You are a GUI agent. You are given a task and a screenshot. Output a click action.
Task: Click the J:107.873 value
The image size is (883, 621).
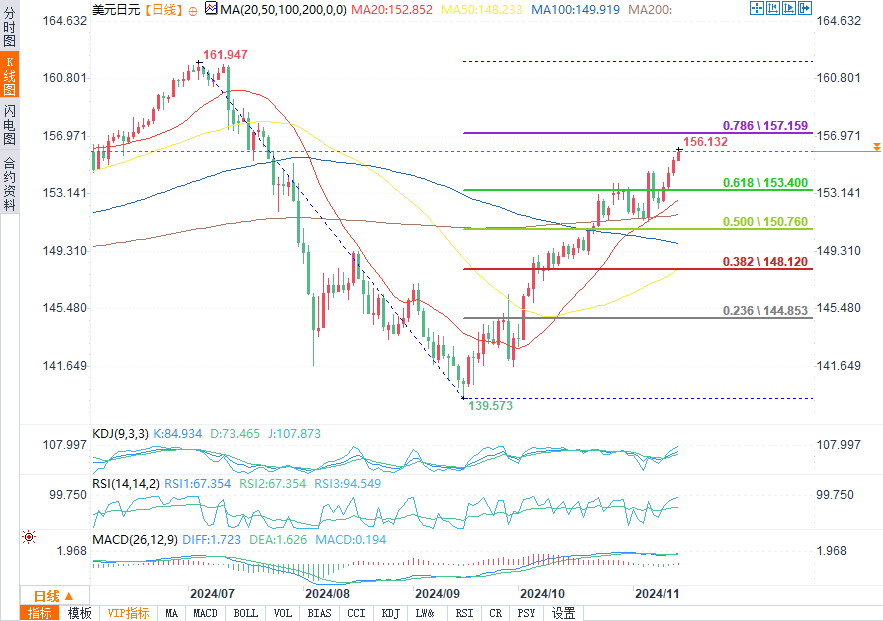[x=294, y=434]
